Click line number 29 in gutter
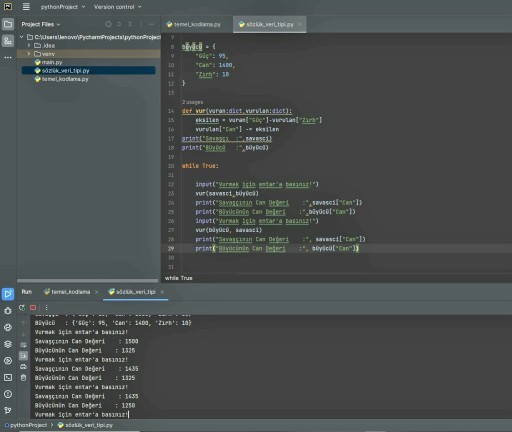The image size is (512, 432). (x=171, y=248)
